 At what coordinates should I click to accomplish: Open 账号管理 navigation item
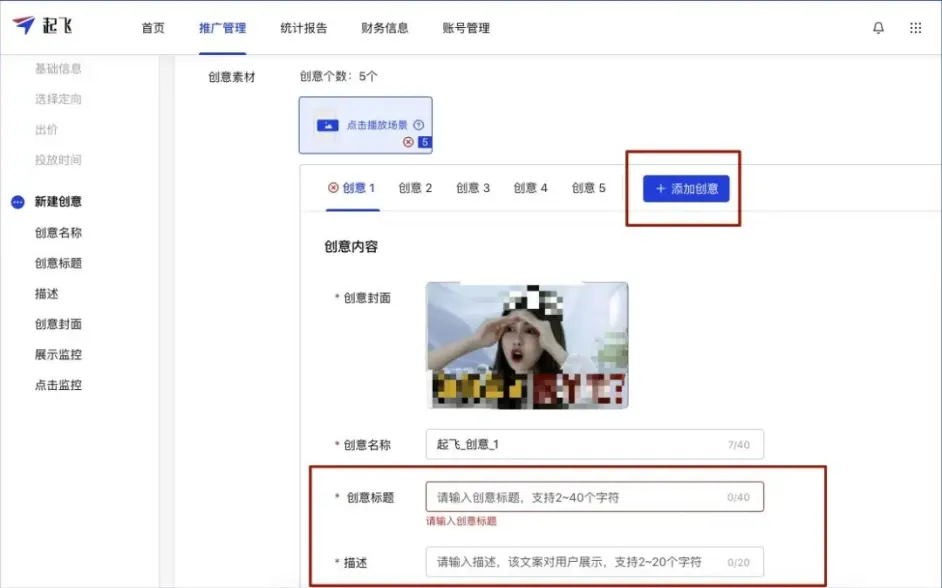(x=466, y=28)
